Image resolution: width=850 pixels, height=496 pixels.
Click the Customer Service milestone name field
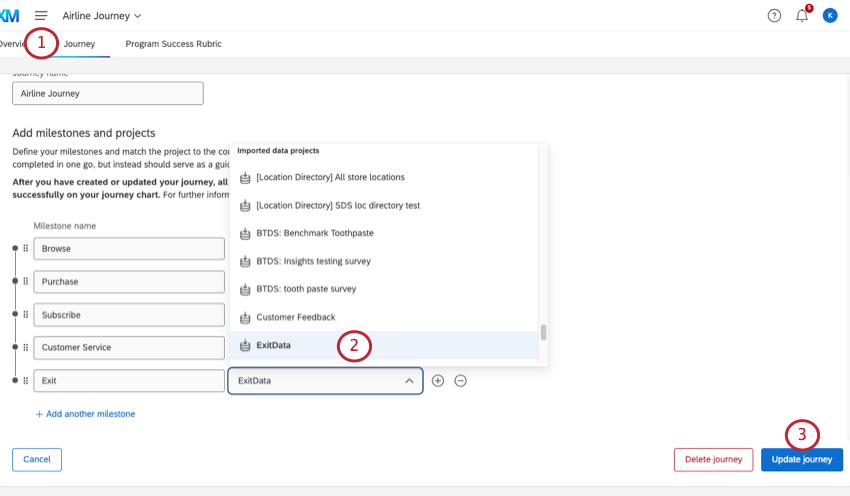[x=129, y=347]
